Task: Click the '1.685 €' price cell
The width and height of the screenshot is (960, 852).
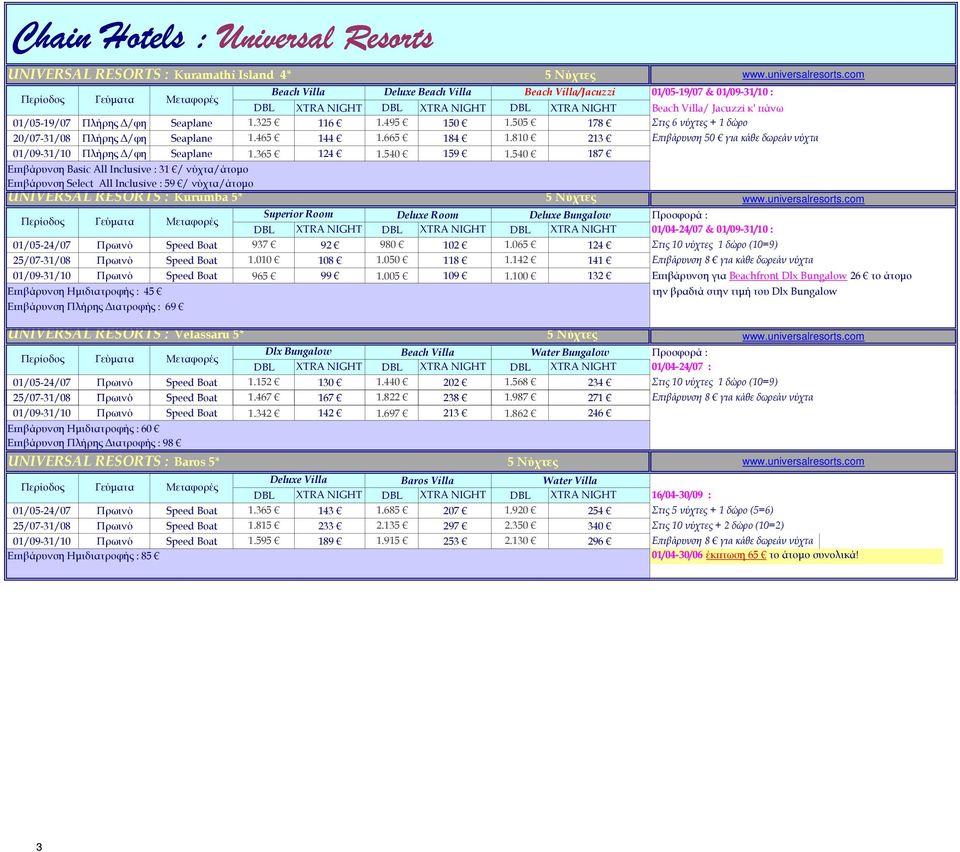Action: pyautogui.click(x=391, y=510)
